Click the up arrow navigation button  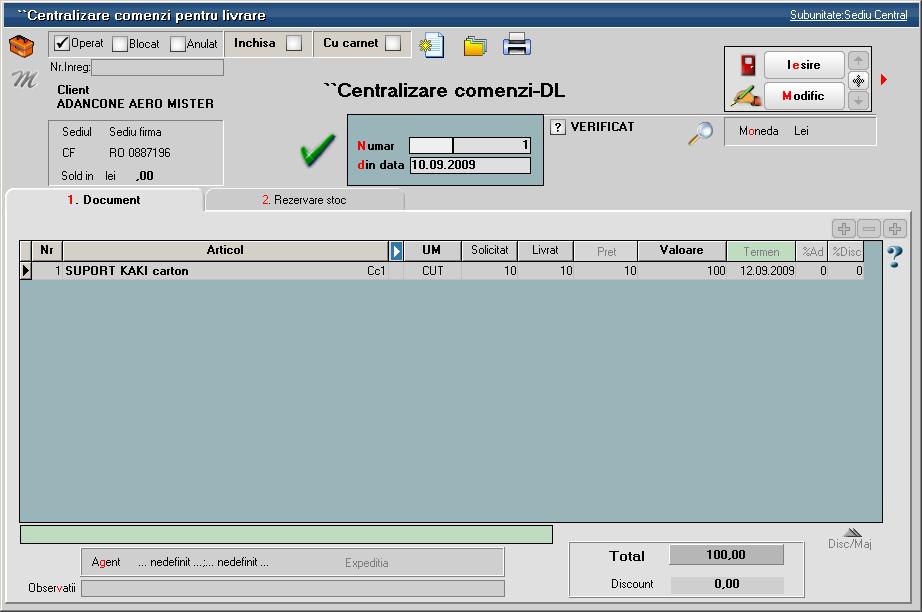point(858,61)
